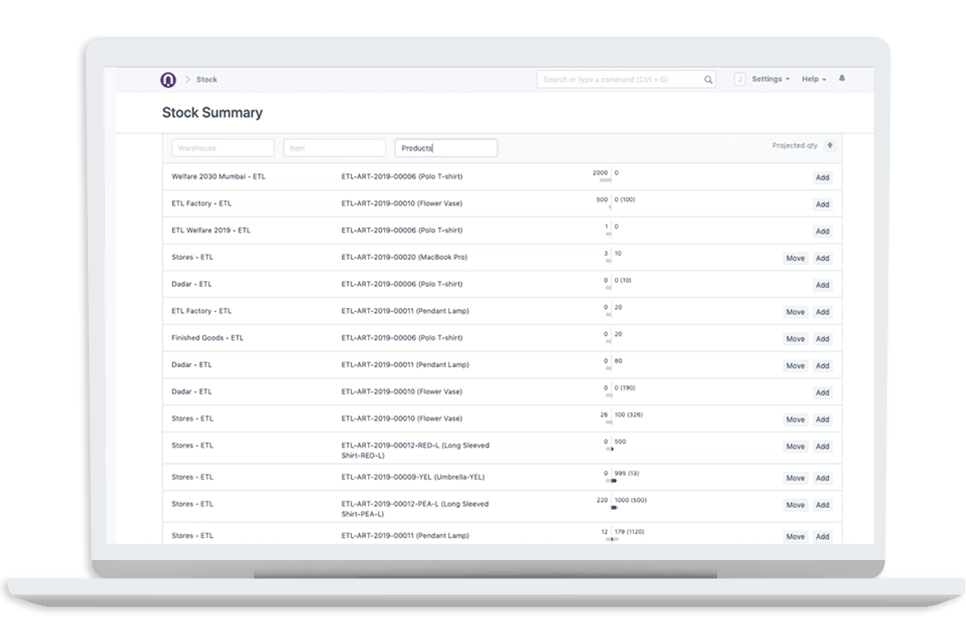The width and height of the screenshot is (966, 619).
Task: Expand the Help dropdown menu
Action: click(x=813, y=80)
